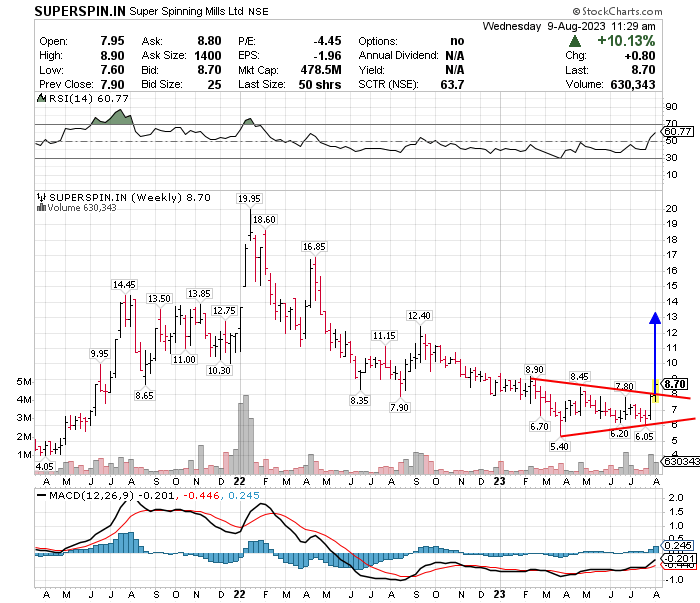
Task: Click the blue 0.245 histogram value in MACD legend
Action: tap(244, 495)
